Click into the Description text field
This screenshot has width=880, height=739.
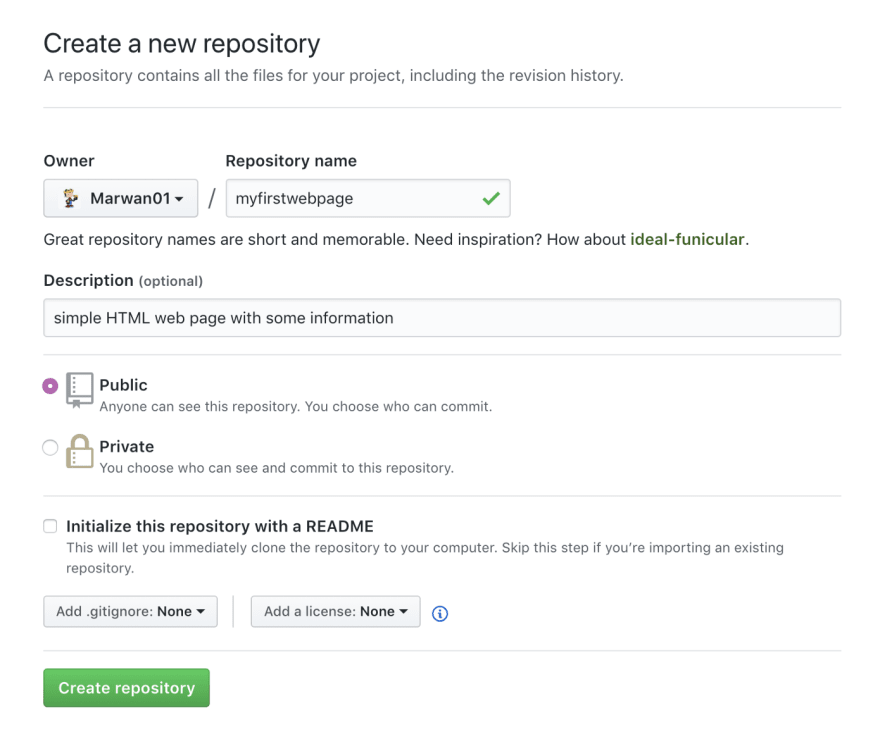(x=442, y=318)
